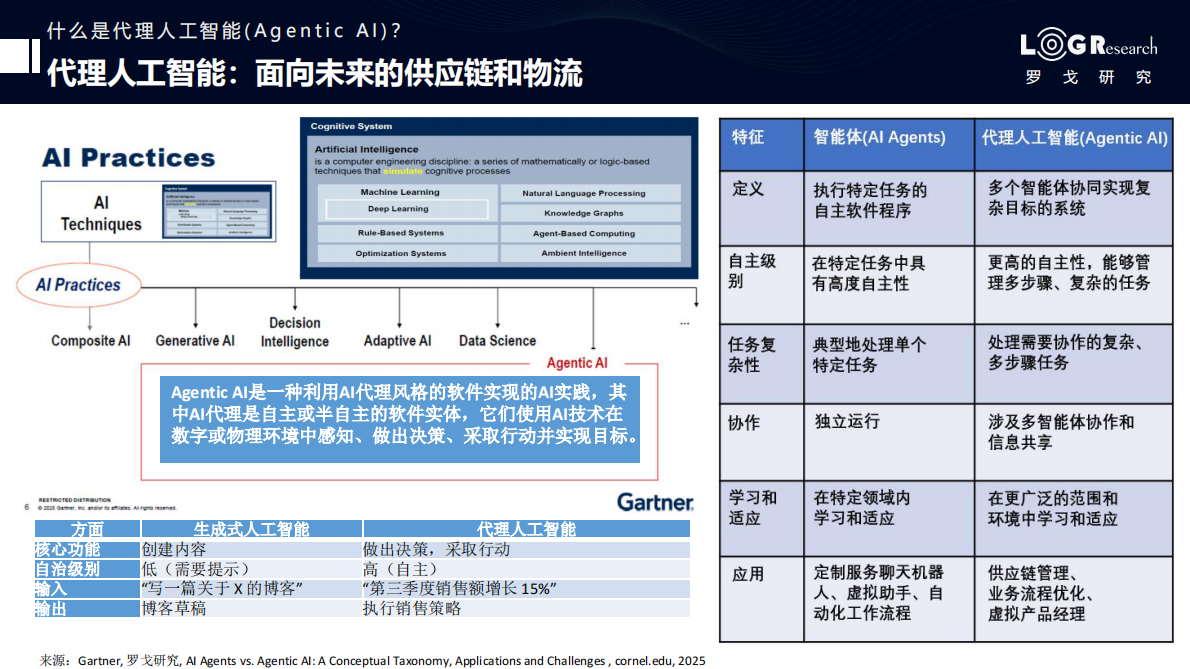Screen dimensions: 1190x669
Task: Expand the ellipsis branch in the AI diagram
Action: [684, 322]
